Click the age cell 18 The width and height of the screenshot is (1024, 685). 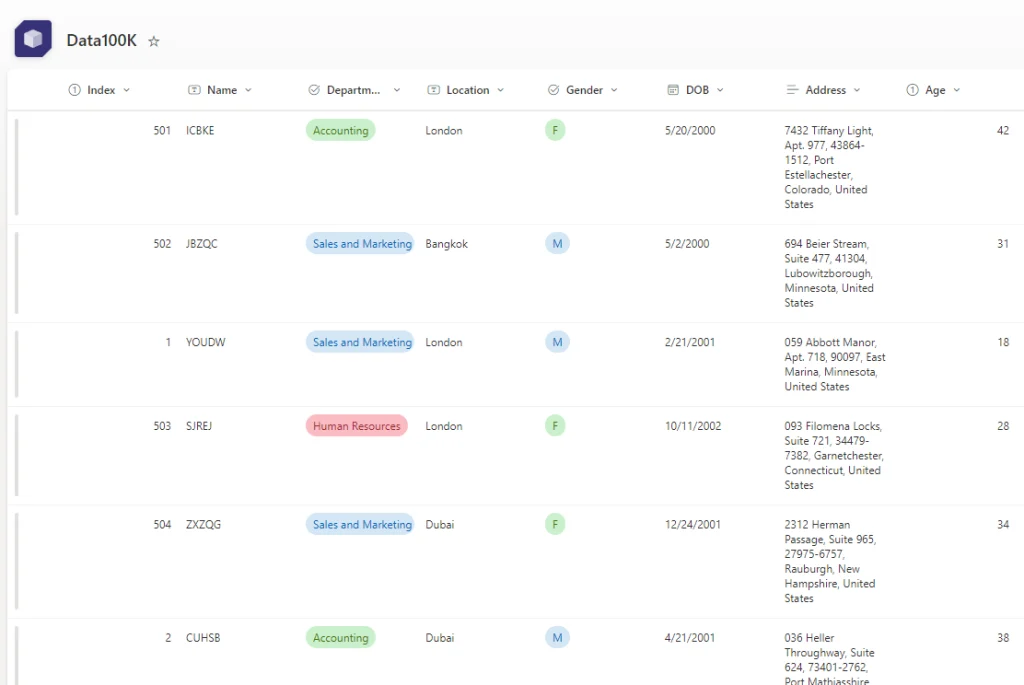point(1003,342)
